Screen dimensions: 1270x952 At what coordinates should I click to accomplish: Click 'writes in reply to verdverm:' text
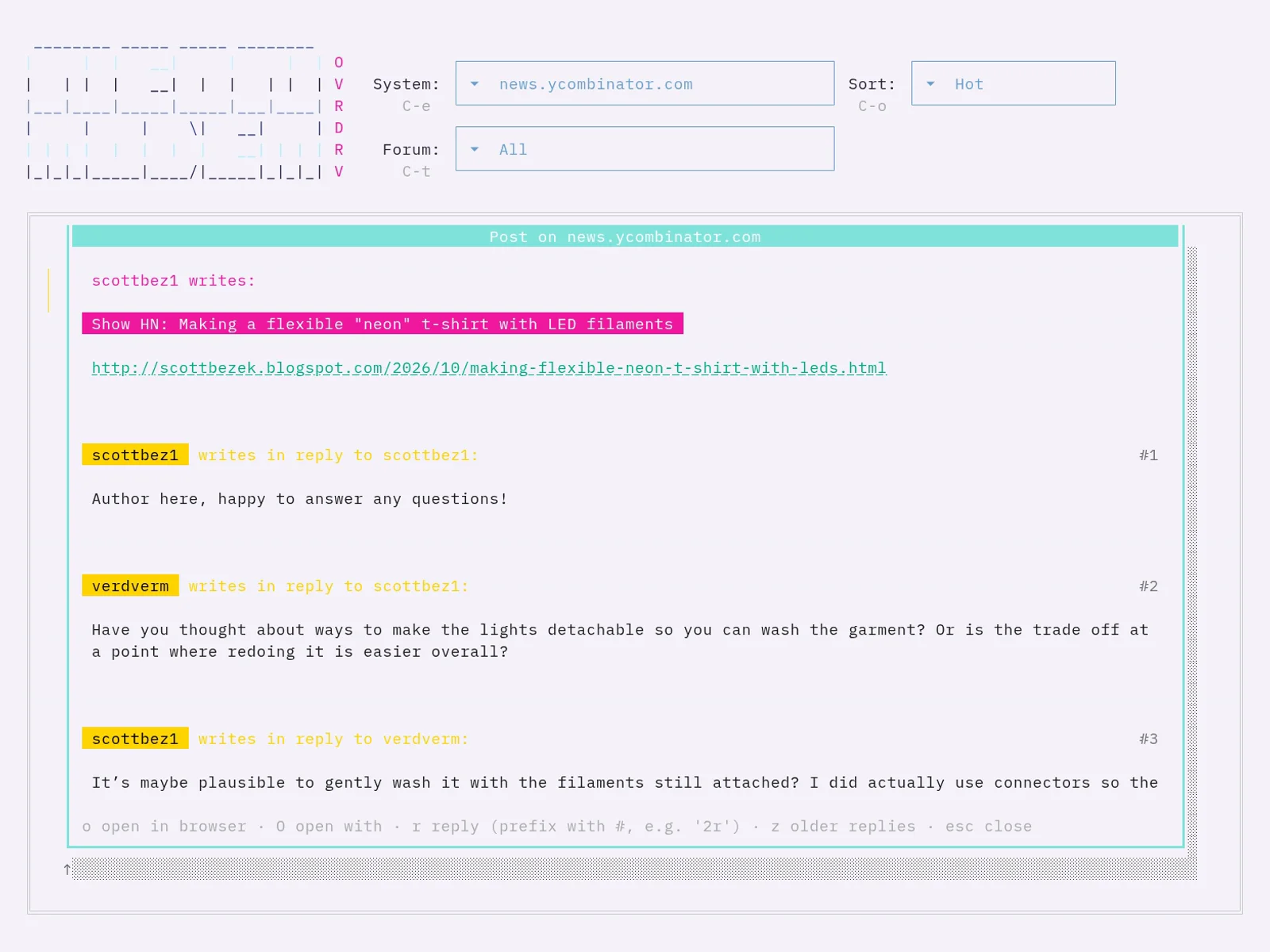[333, 739]
